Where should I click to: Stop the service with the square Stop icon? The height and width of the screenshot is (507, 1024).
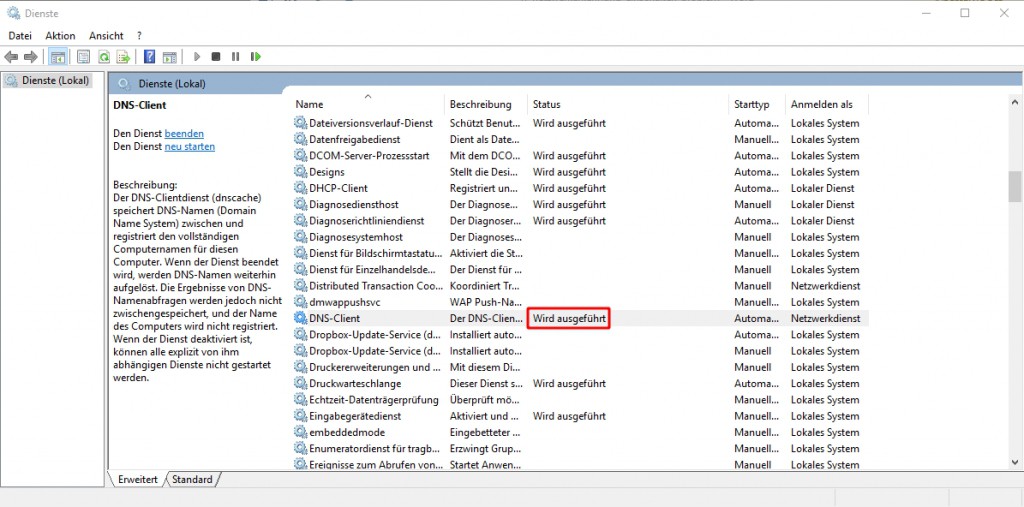(x=216, y=57)
